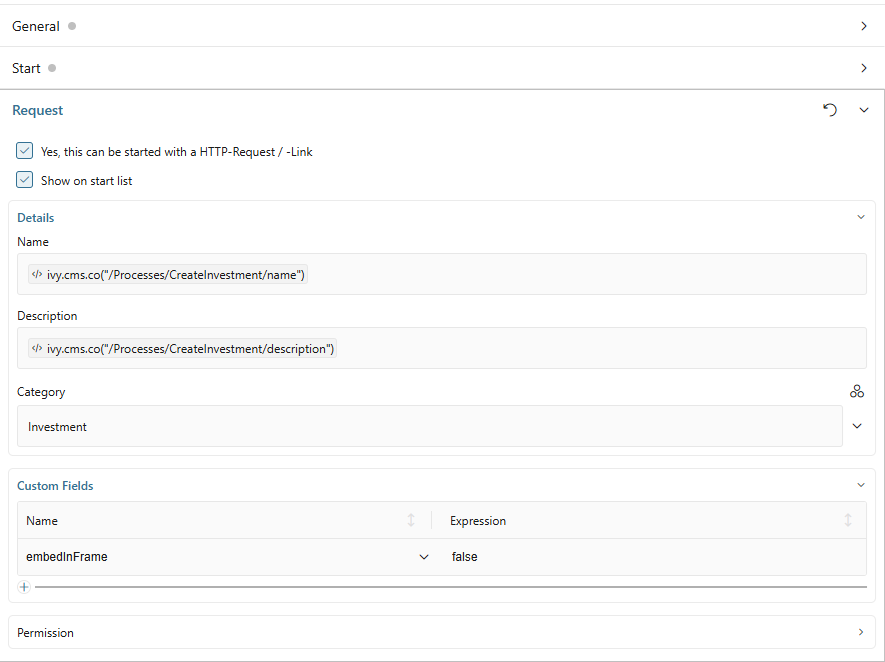Click the code icon in Description field
This screenshot has height=662, width=885.
37,349
